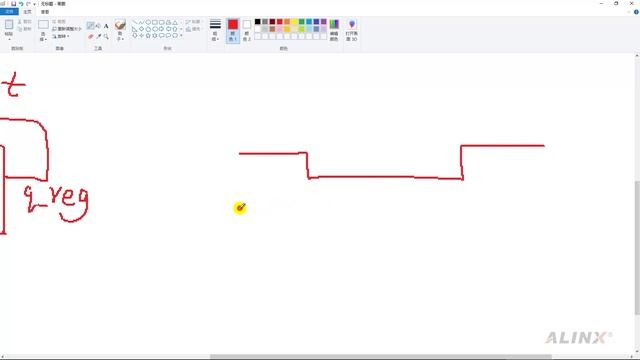Choose the Cloud callout shape
640x360 pixels.
[175, 36]
